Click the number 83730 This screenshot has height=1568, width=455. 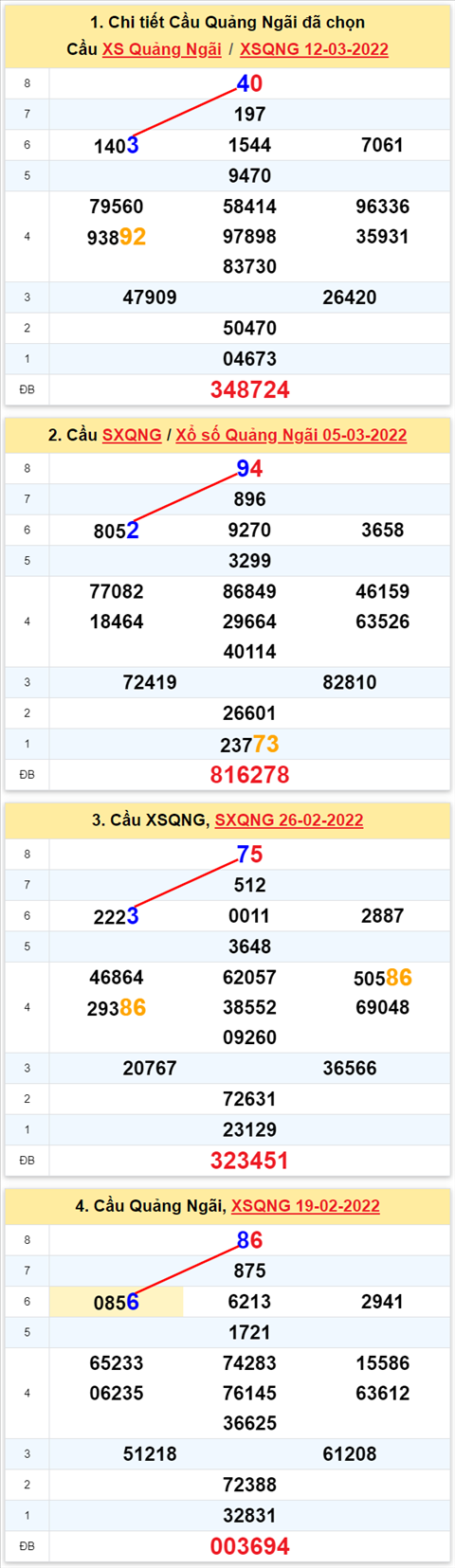(249, 266)
